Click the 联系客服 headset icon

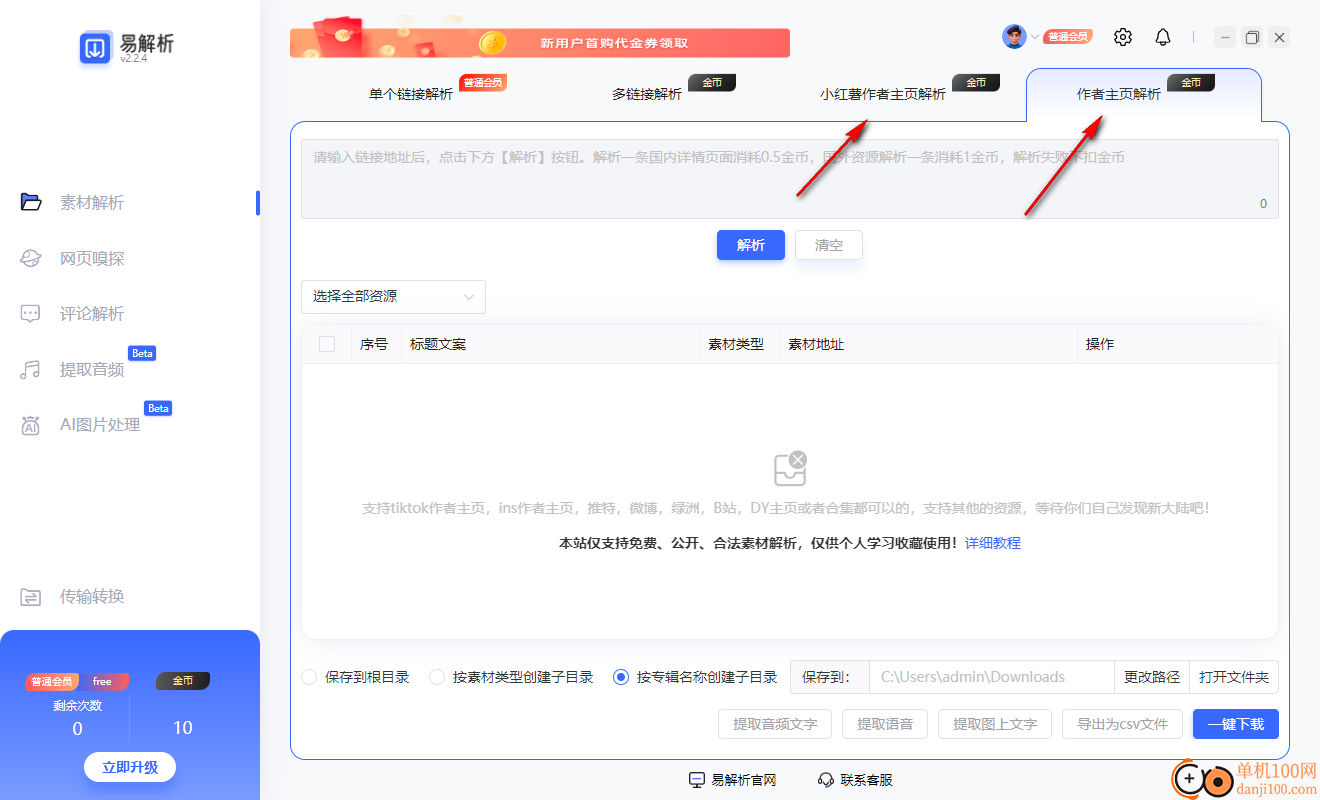tap(826, 780)
